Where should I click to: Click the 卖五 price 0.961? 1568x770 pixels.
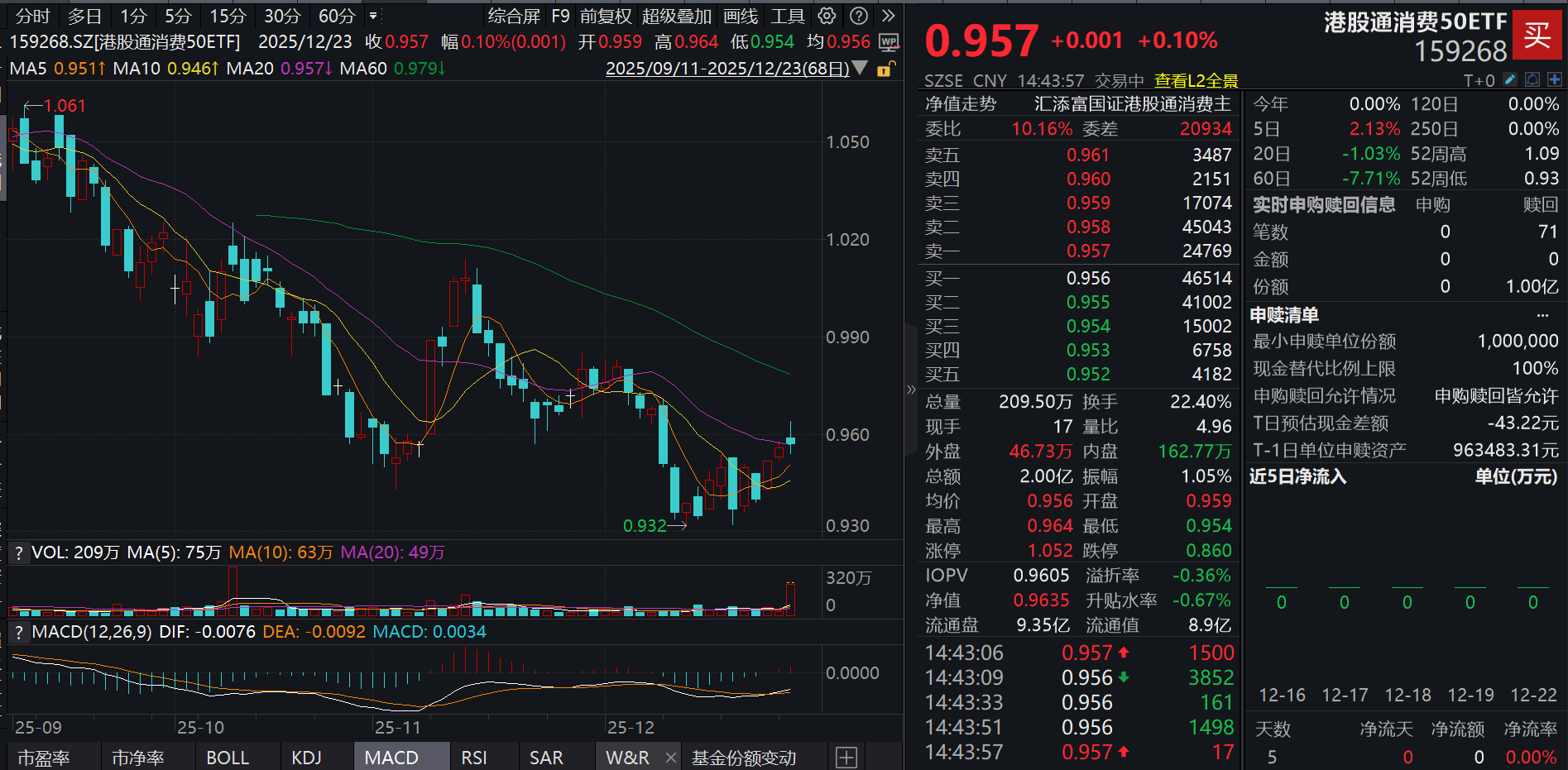coord(1088,155)
